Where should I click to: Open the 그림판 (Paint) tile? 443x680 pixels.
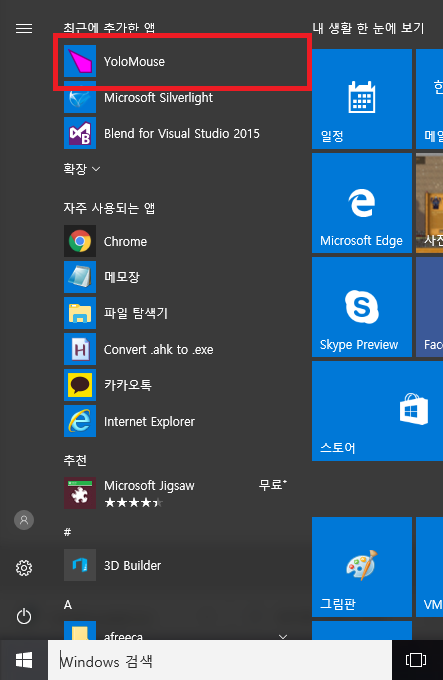point(362,567)
